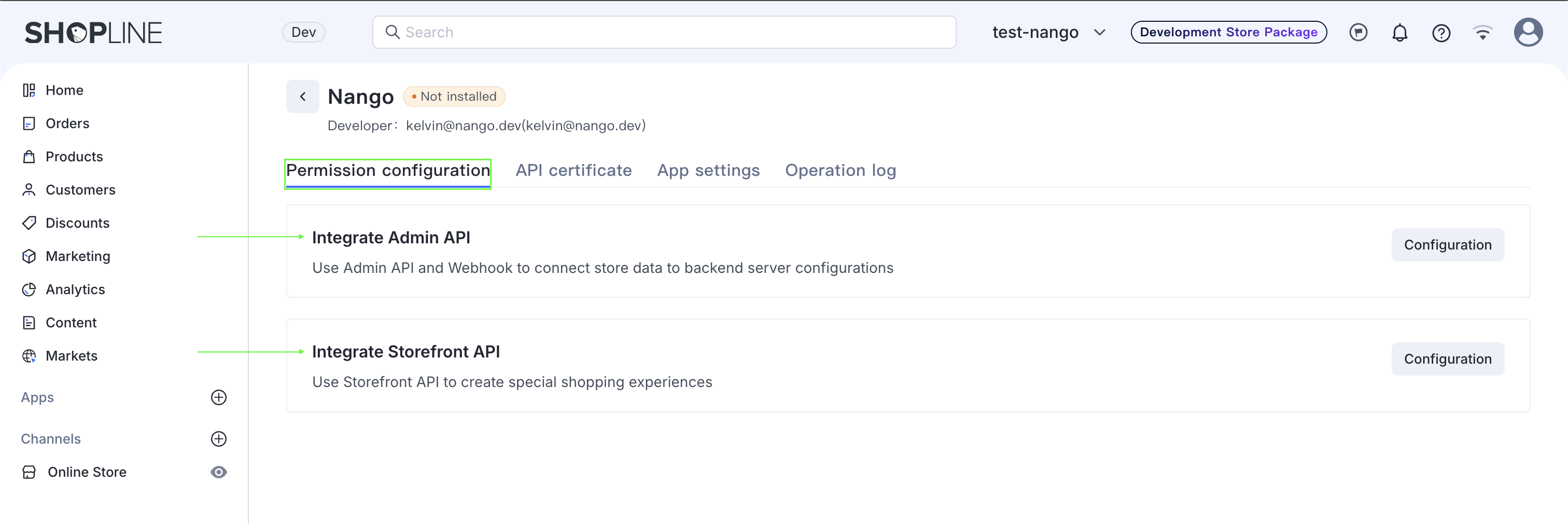Click Configuration for Integrate Storefront API
1568x524 pixels.
1448,359
